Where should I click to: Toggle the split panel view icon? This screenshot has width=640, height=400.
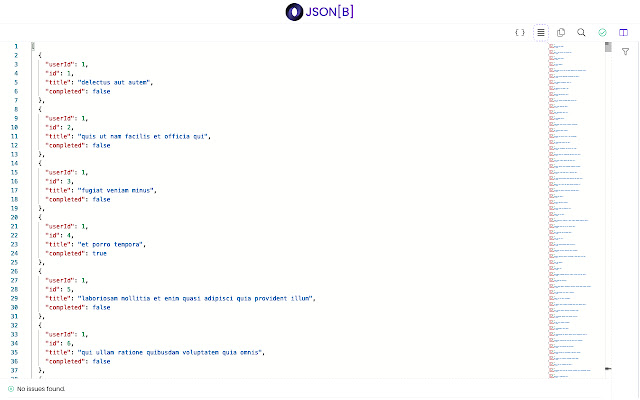(623, 32)
